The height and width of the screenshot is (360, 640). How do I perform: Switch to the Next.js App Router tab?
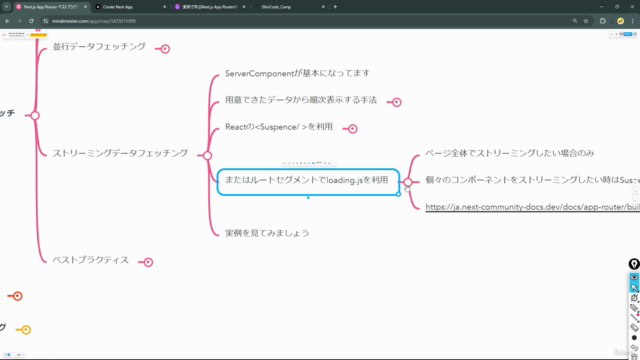(51, 7)
